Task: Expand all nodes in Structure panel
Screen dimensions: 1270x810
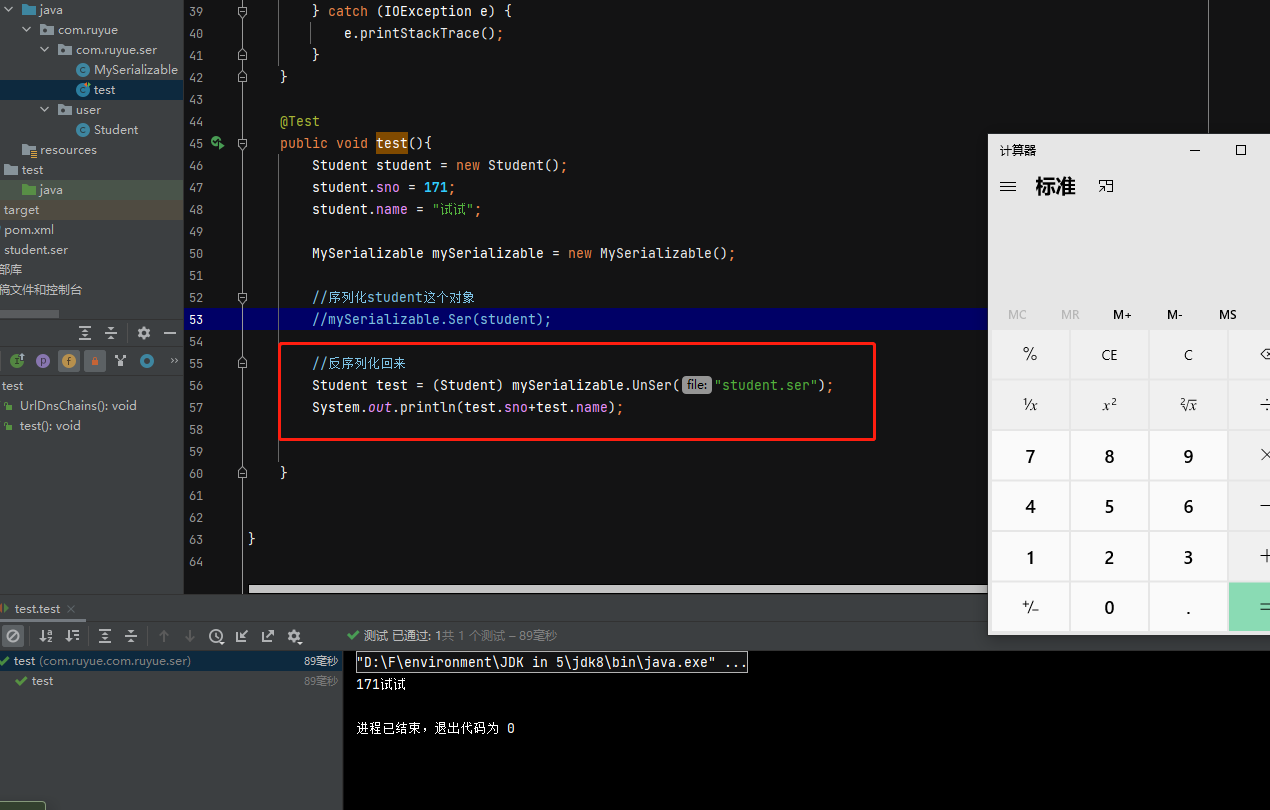Action: point(86,333)
